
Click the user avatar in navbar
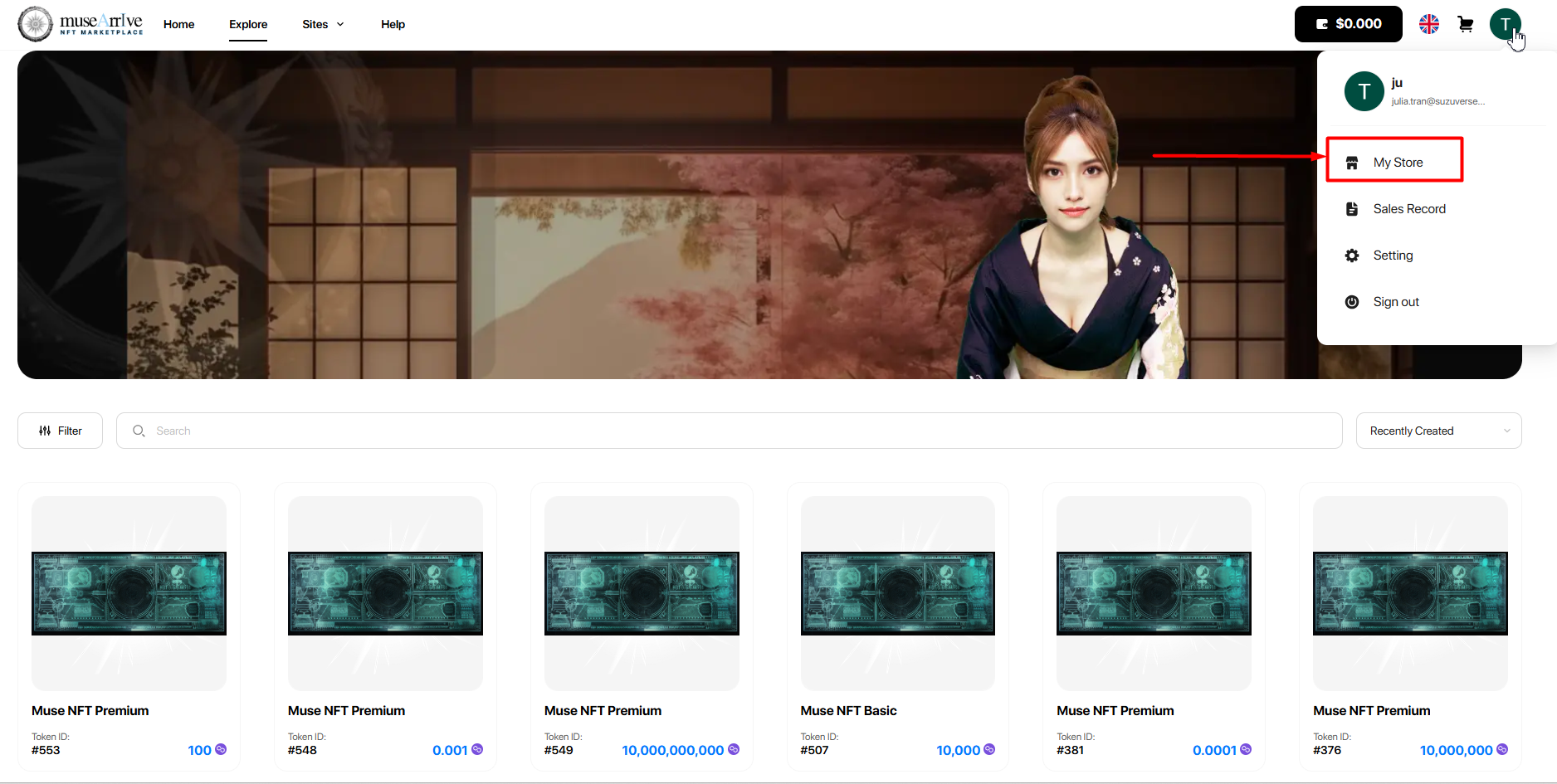[x=1505, y=24]
